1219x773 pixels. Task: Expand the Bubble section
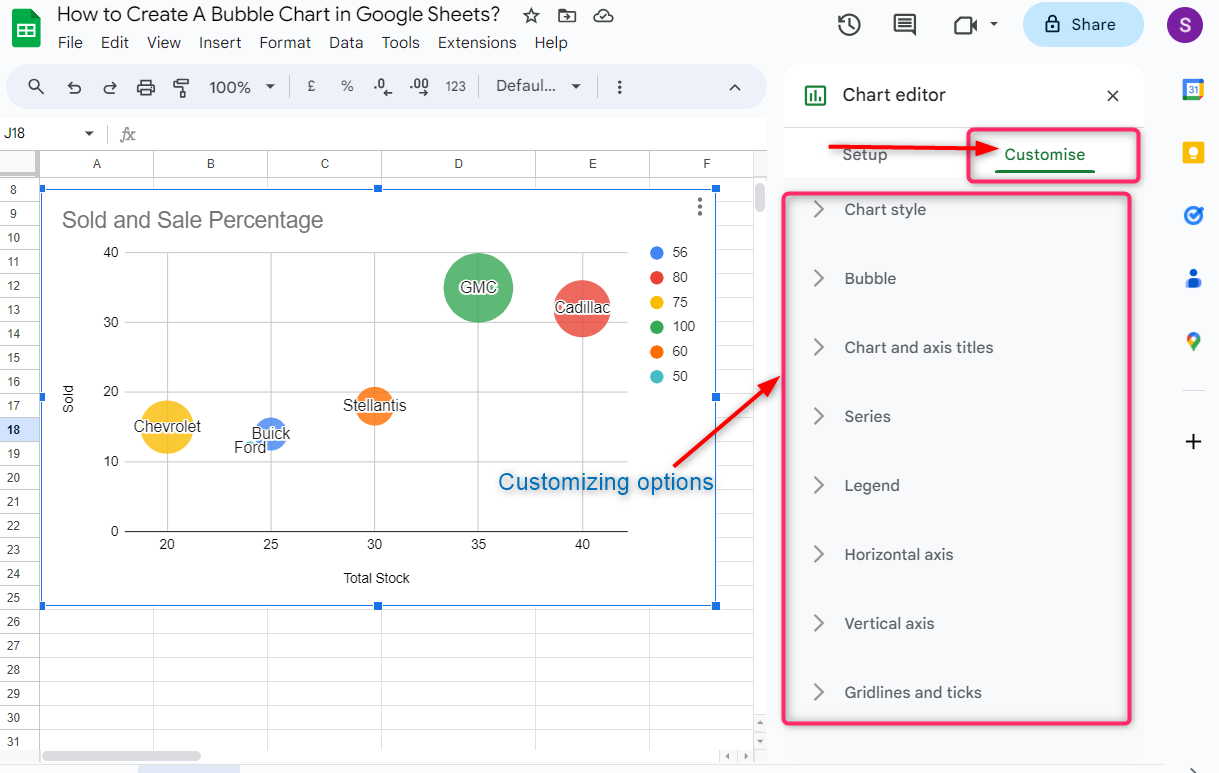870,279
